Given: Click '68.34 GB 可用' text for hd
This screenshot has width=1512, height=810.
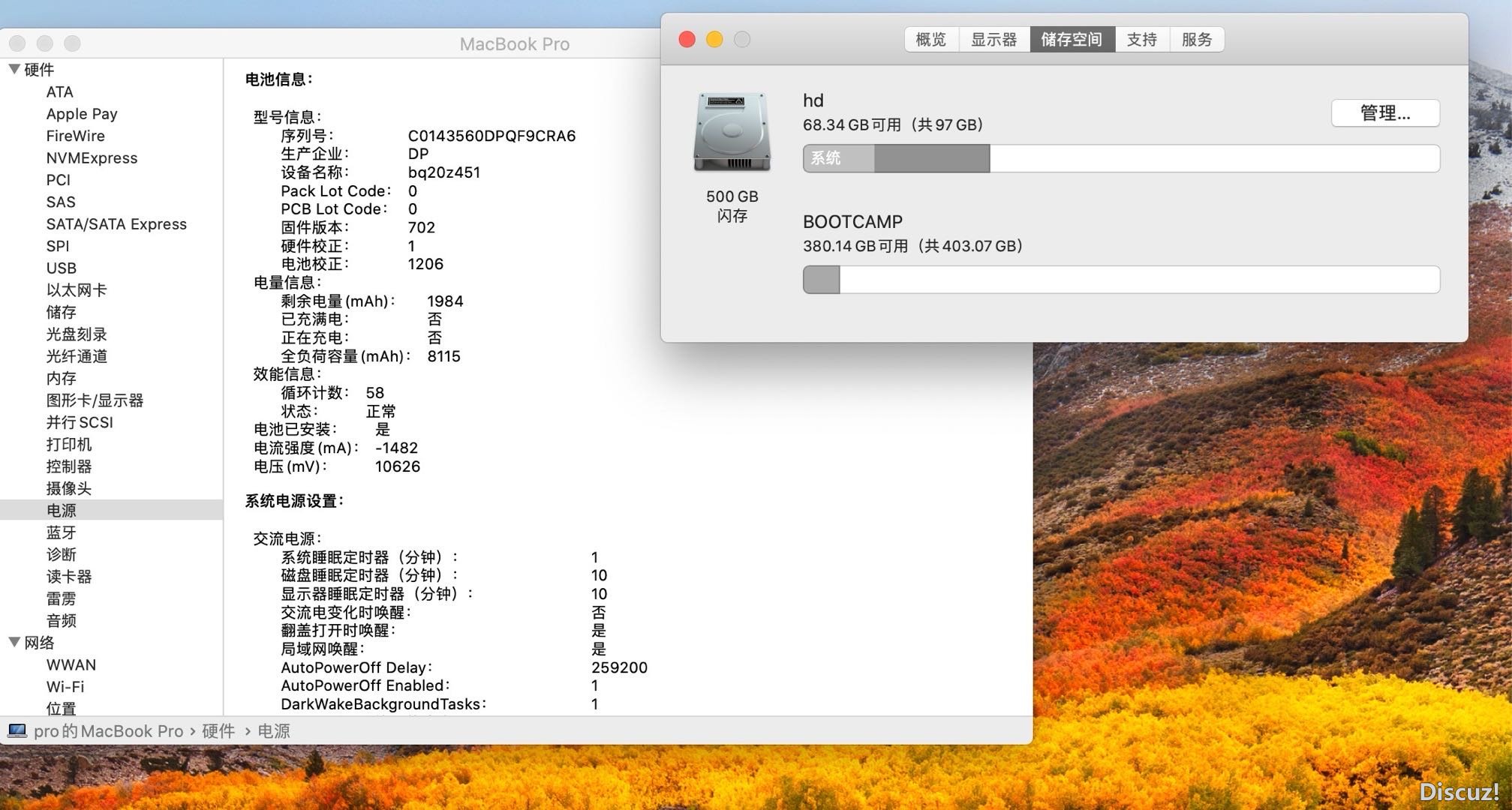Looking at the screenshot, I should [x=852, y=124].
